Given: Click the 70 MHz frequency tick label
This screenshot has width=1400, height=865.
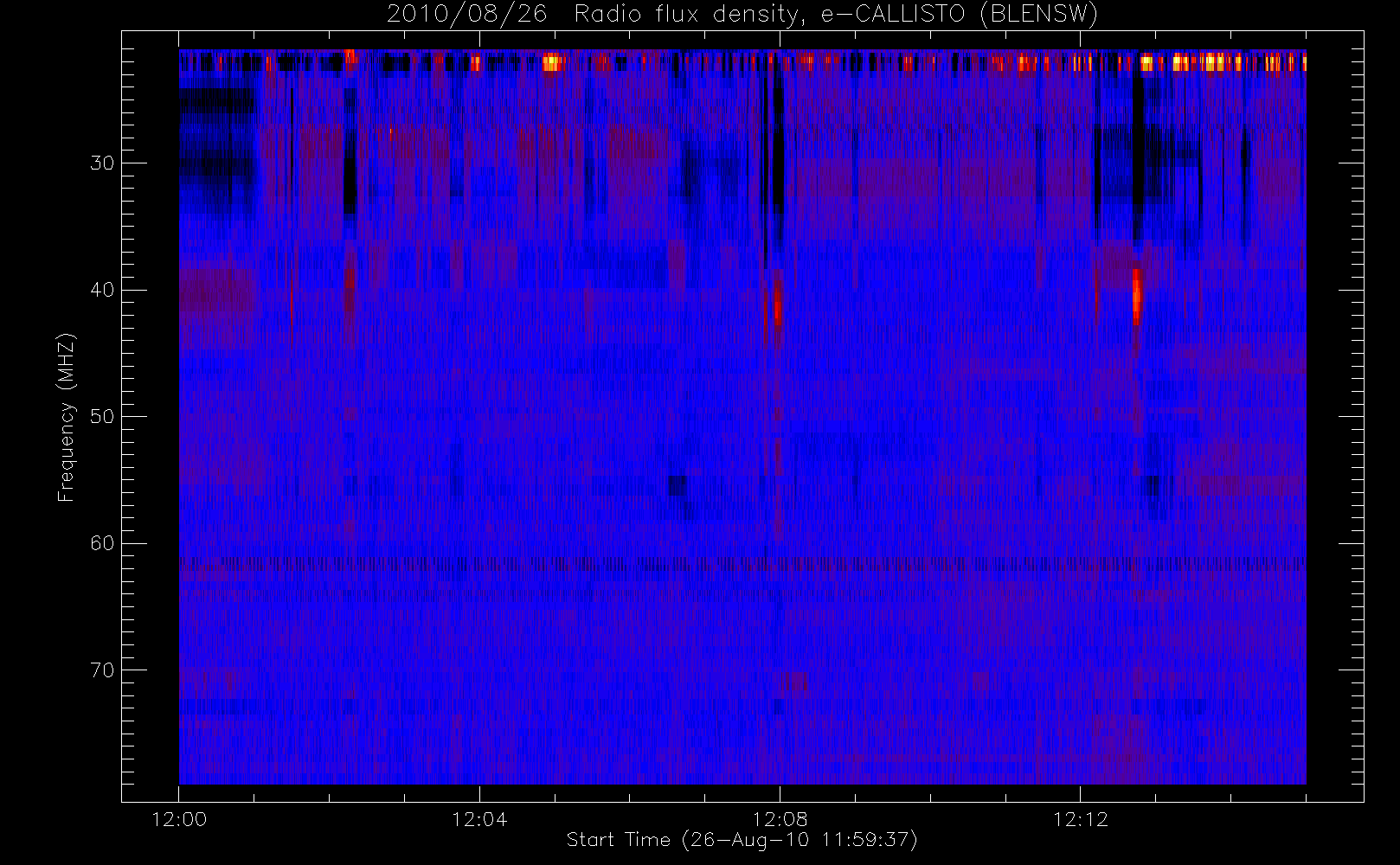Looking at the screenshot, I should pyautogui.click(x=102, y=670).
